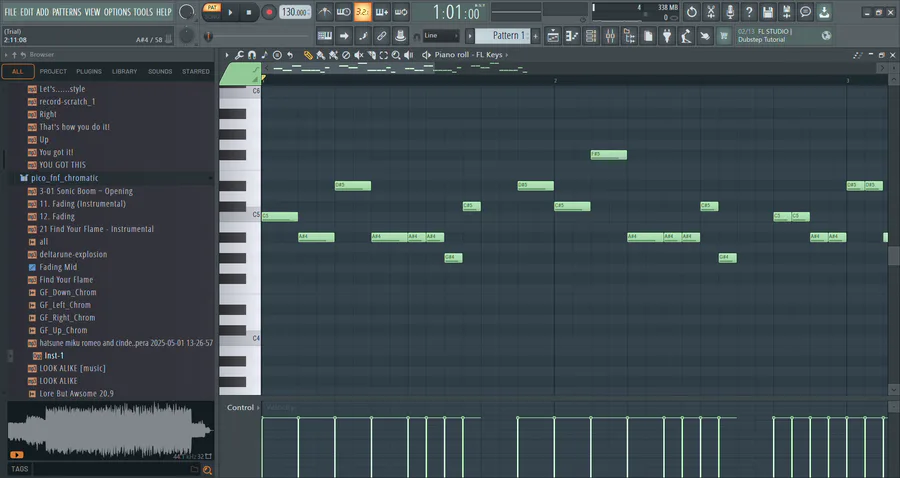This screenshot has height=478, width=900.
Task: Open the PATTERNS menu
Action: pyautogui.click(x=67, y=12)
